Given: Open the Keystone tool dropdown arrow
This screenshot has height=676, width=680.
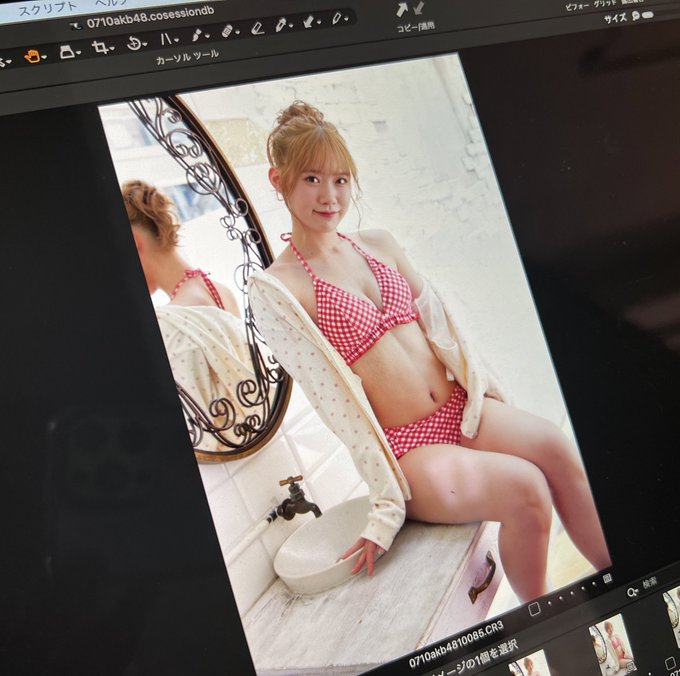Looking at the screenshot, I should 78,53.
